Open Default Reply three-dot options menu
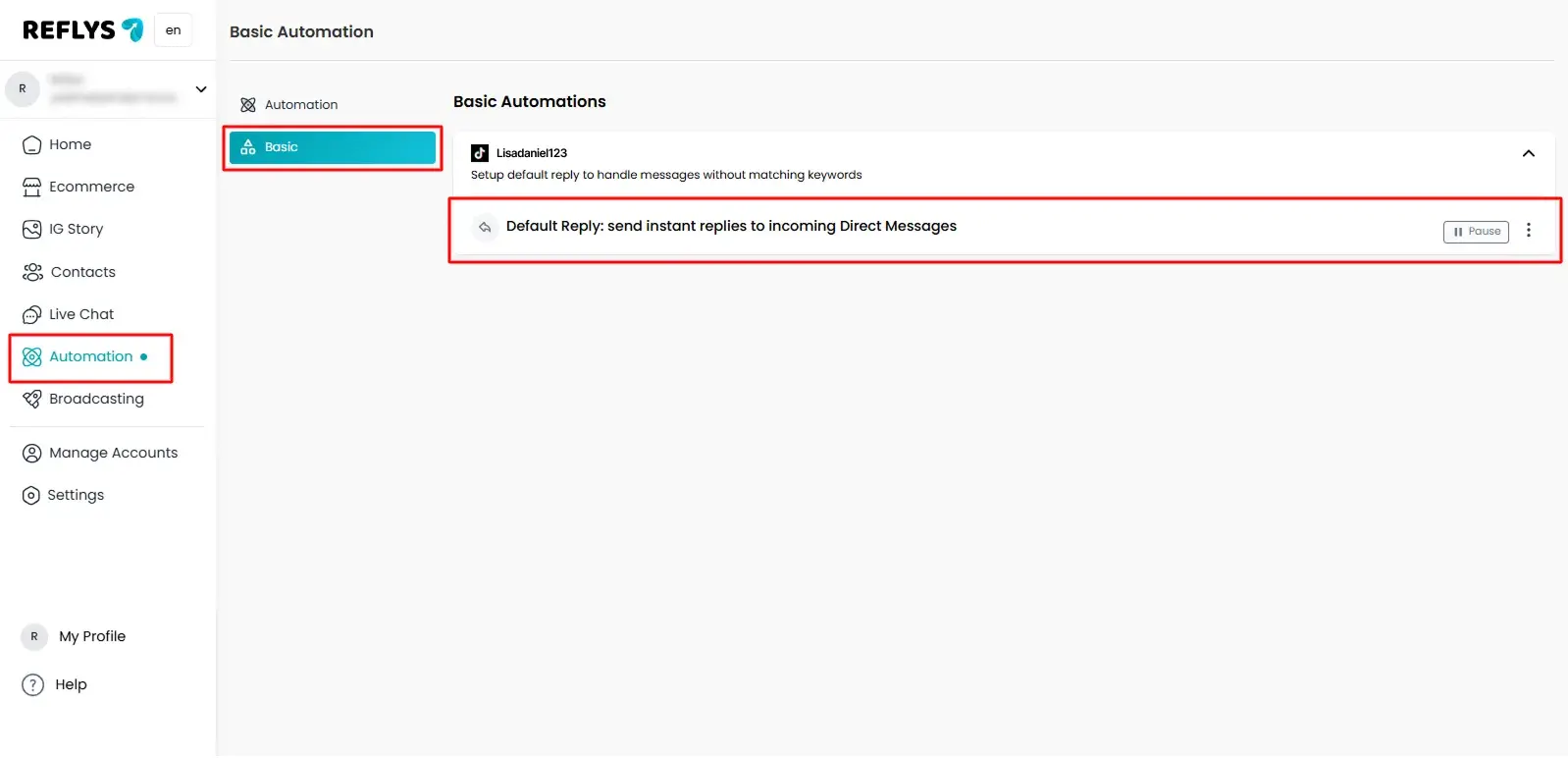The height and width of the screenshot is (758, 1568). [x=1528, y=231]
